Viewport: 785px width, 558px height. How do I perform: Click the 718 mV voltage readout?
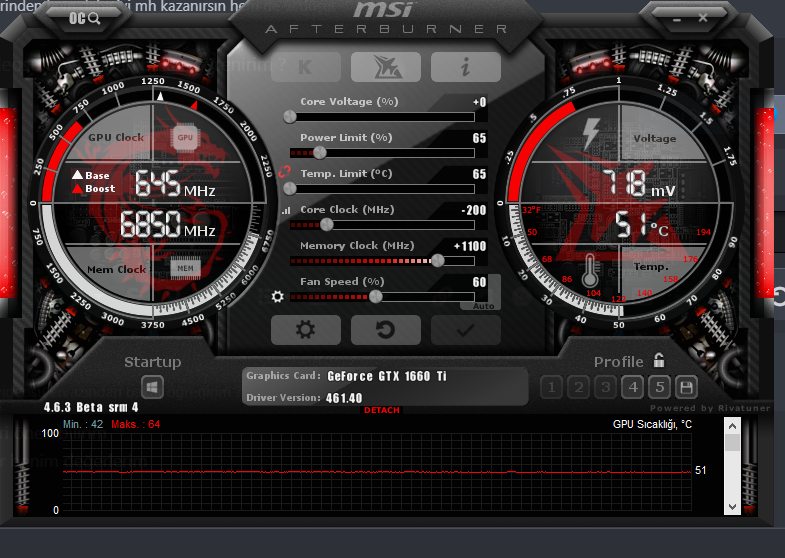(639, 183)
